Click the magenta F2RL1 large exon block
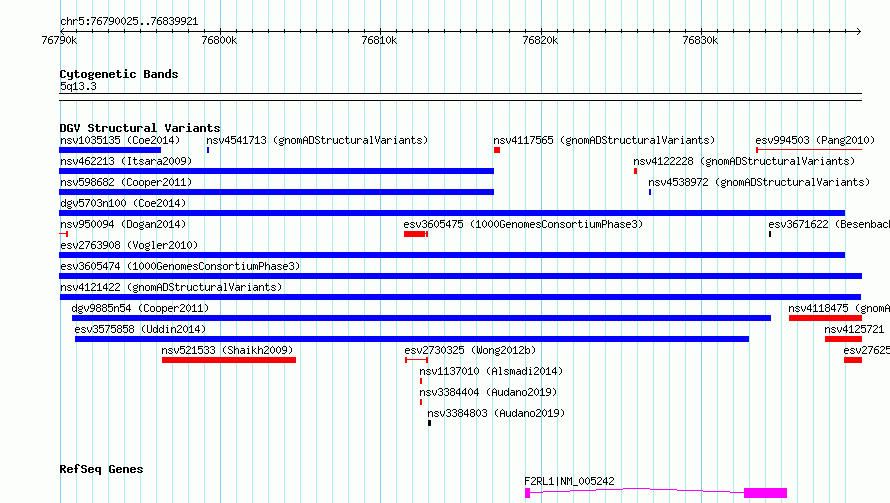Screen dimensions: 890x503 point(766,493)
